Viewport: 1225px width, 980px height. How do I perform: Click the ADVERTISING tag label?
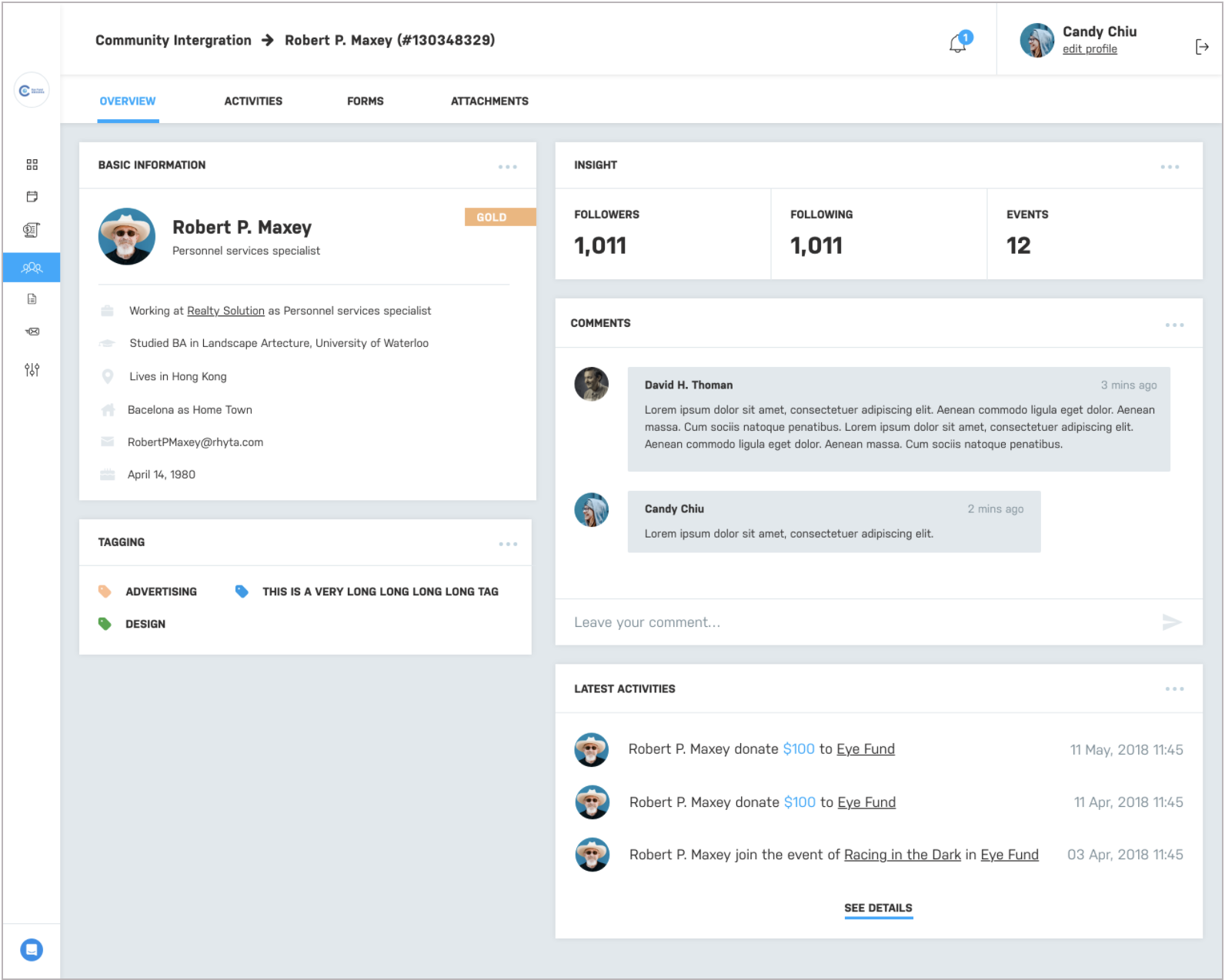(161, 592)
